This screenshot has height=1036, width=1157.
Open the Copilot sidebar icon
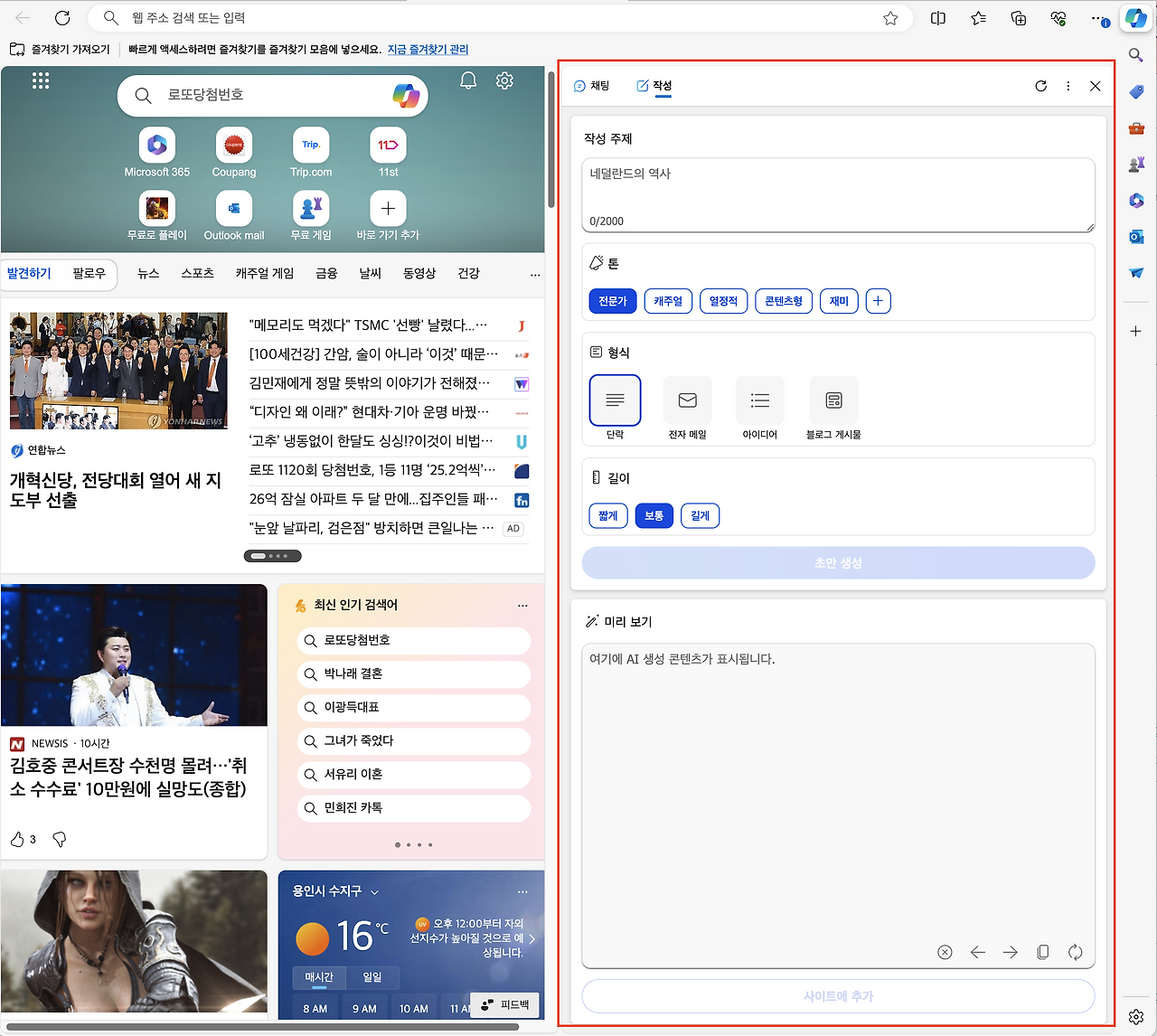pyautogui.click(x=1135, y=18)
